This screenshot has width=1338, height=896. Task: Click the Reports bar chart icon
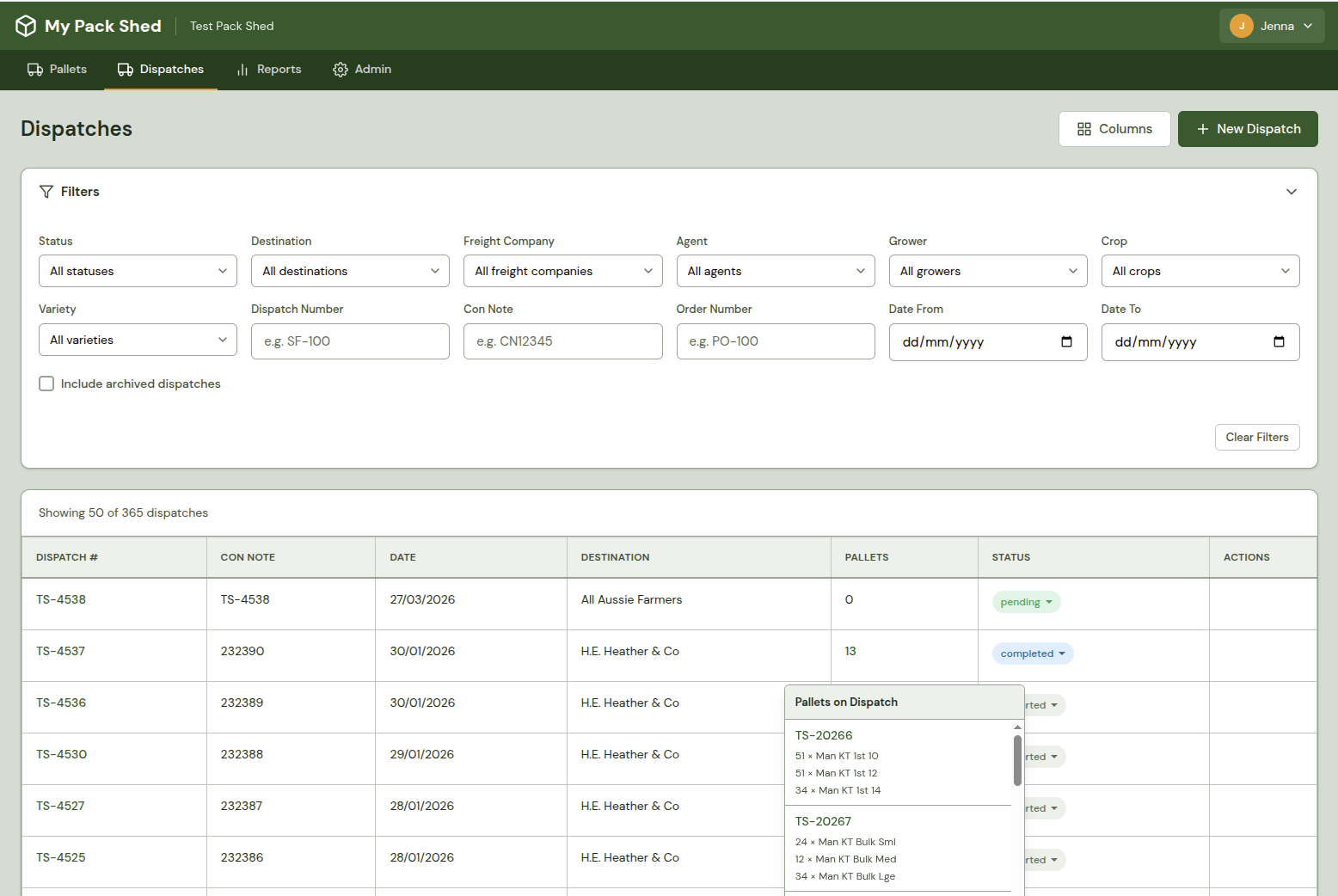(242, 70)
